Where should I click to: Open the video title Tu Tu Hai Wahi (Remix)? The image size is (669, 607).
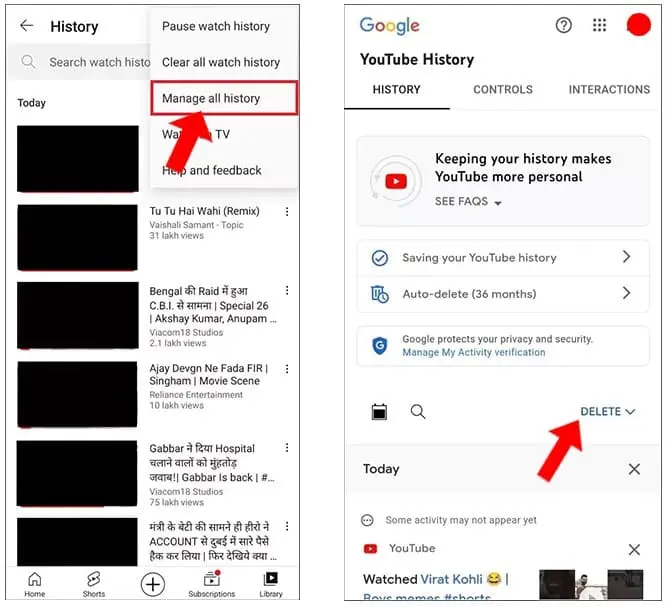click(204, 211)
